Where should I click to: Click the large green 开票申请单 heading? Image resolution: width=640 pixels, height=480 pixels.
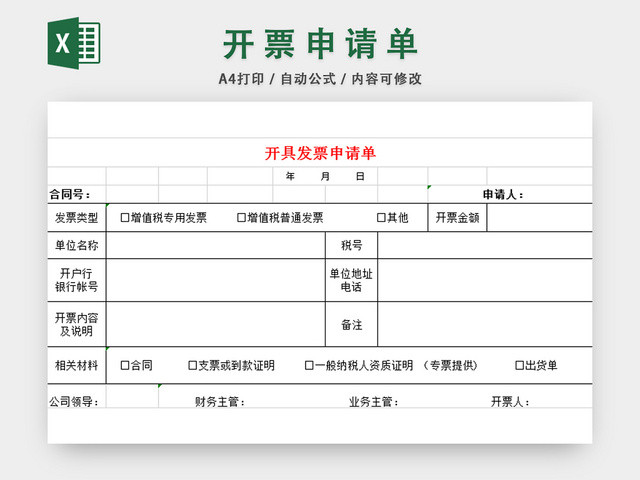click(x=320, y=44)
